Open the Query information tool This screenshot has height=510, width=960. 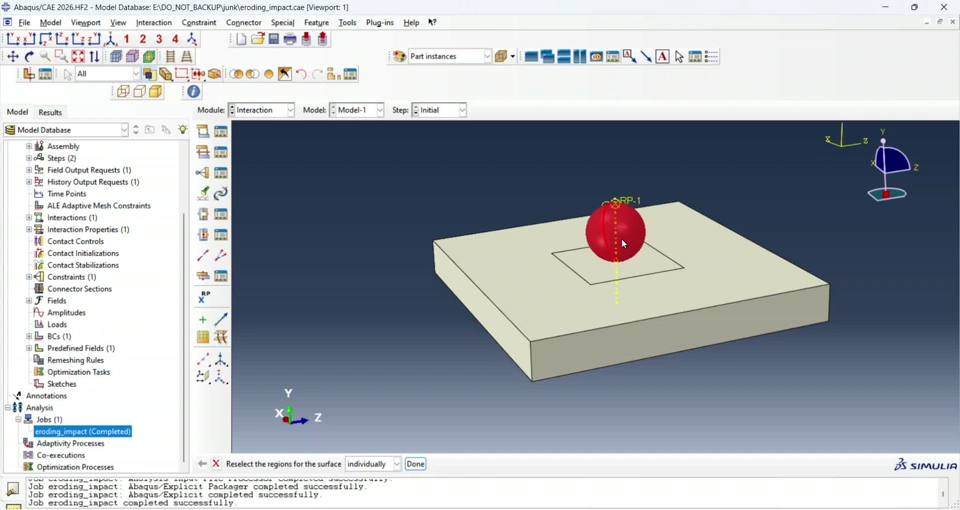[x=193, y=91]
